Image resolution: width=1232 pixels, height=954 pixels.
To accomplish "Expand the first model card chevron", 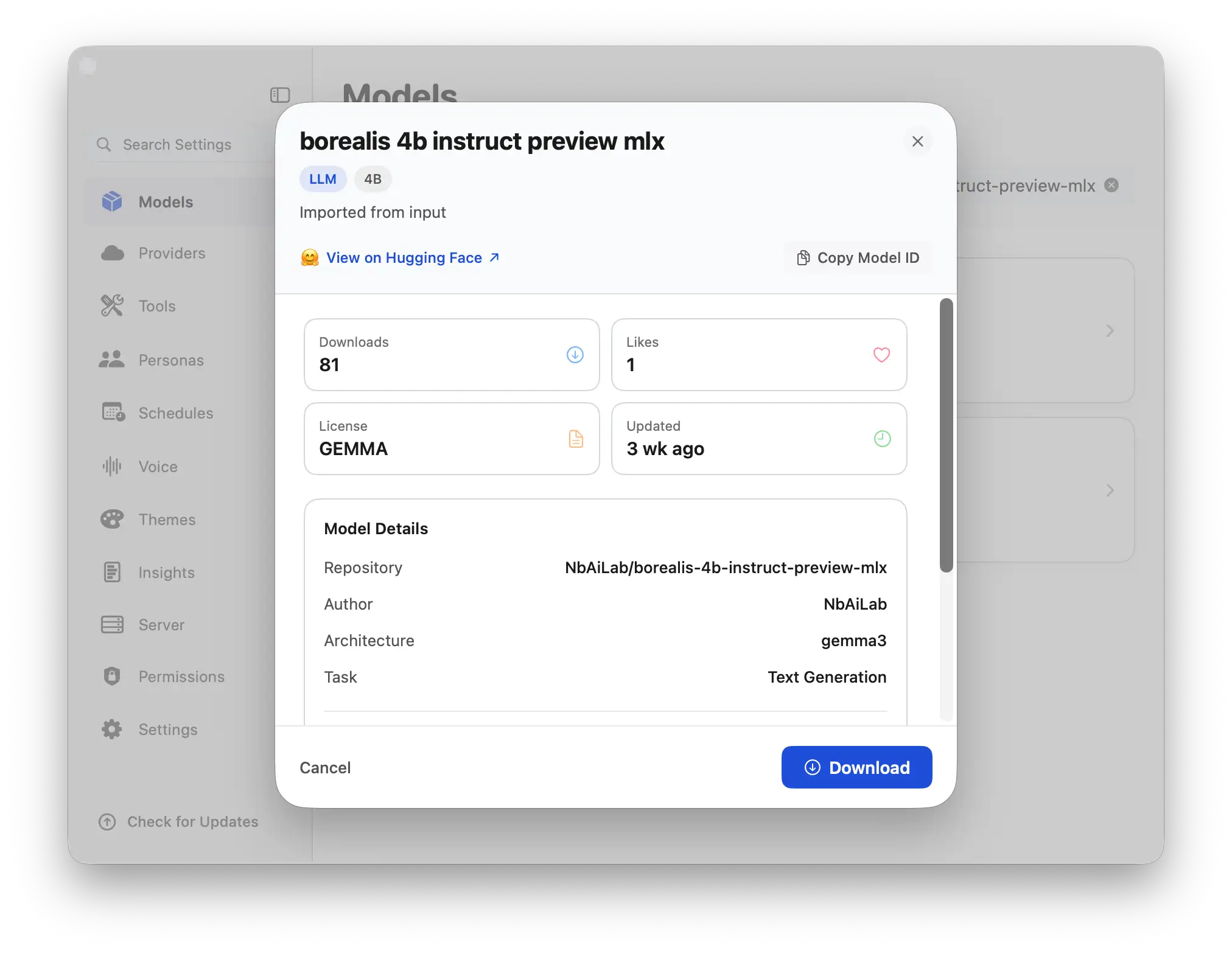I will click(x=1110, y=330).
